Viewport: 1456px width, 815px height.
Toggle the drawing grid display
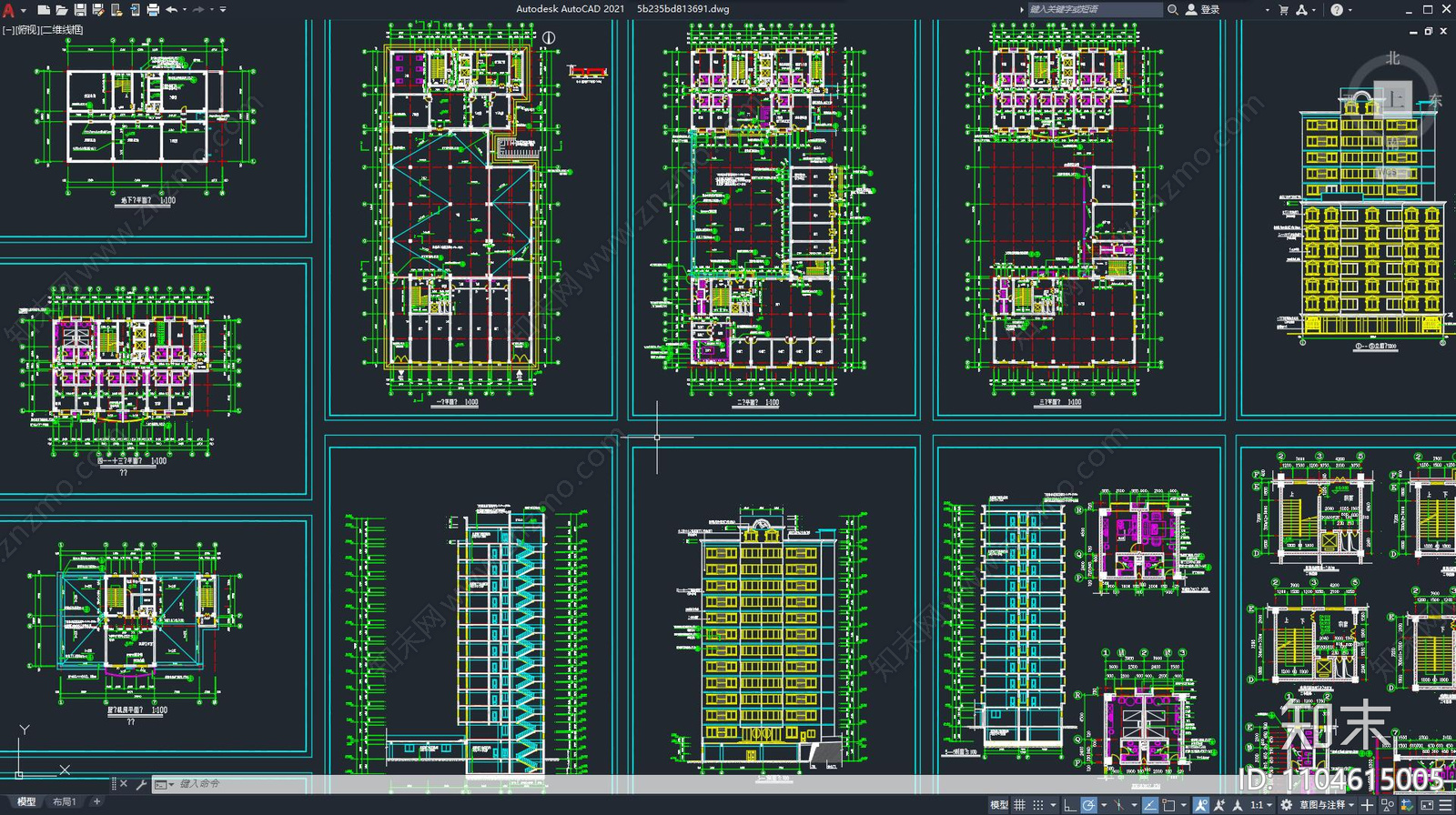1020,805
